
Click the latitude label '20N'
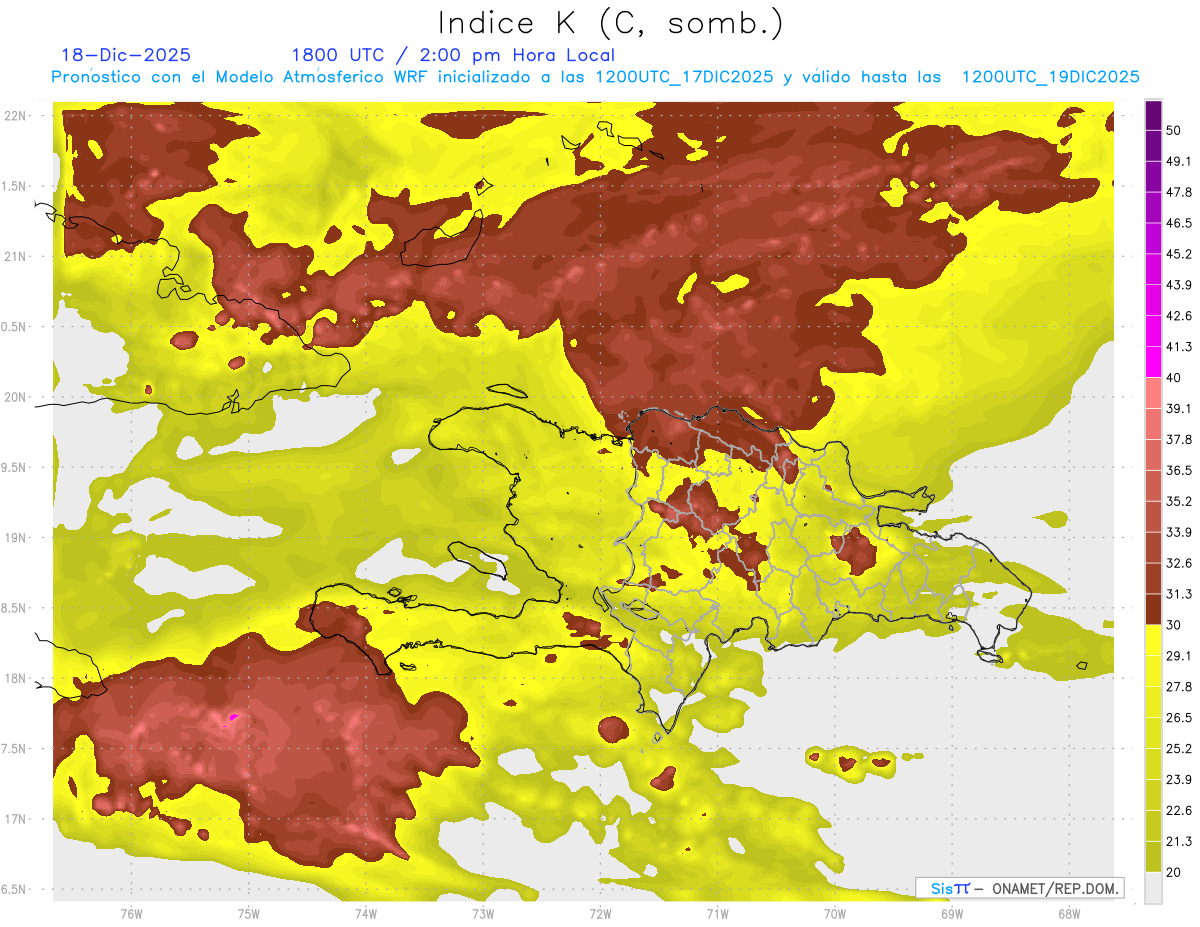(16, 397)
